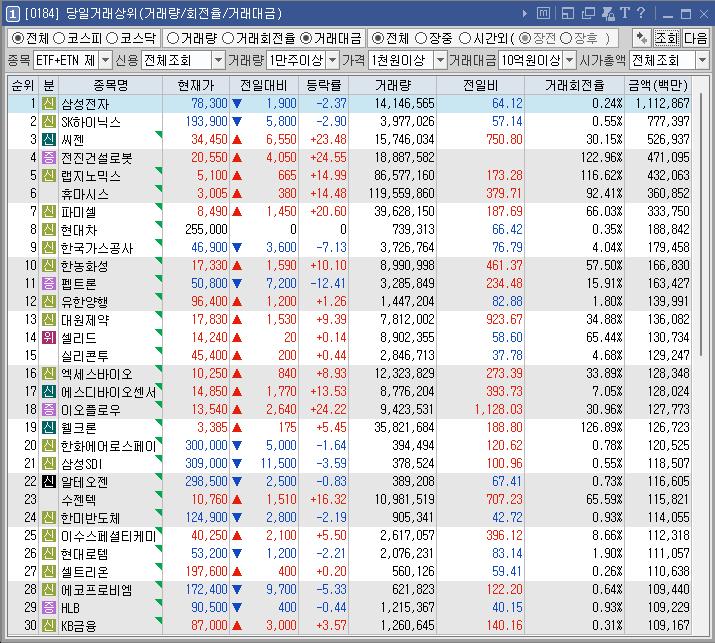Click the 다음 next button

coord(695,38)
